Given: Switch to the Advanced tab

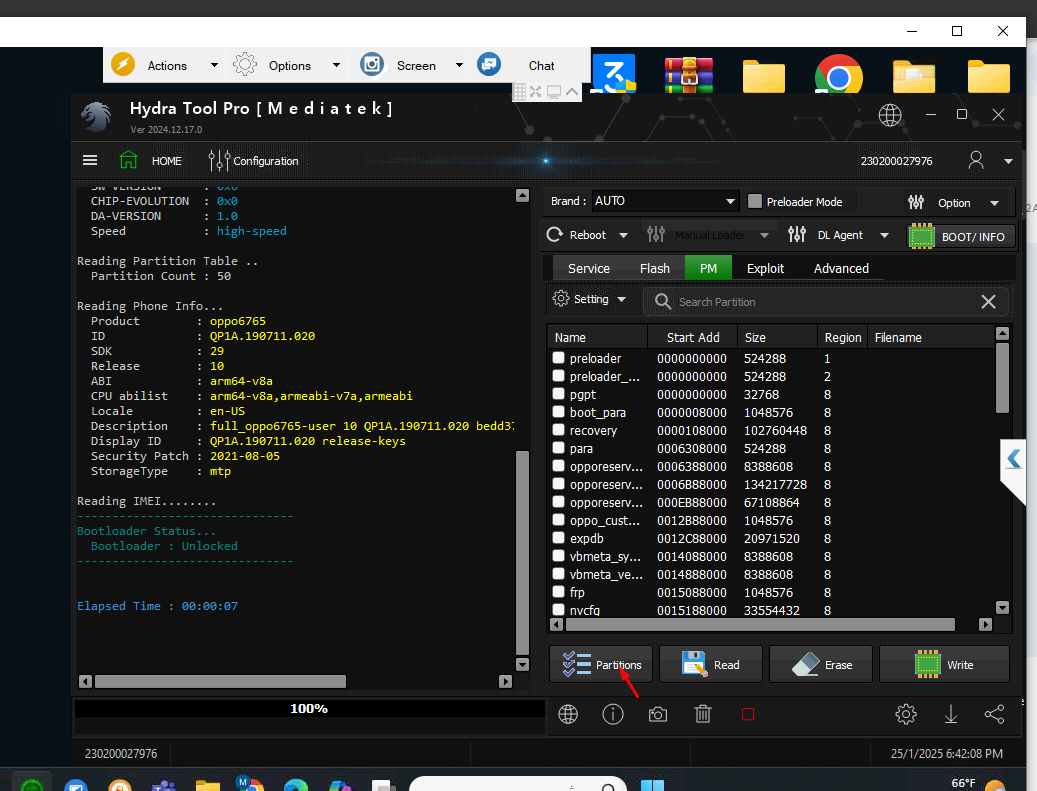Looking at the screenshot, I should click(x=841, y=269).
